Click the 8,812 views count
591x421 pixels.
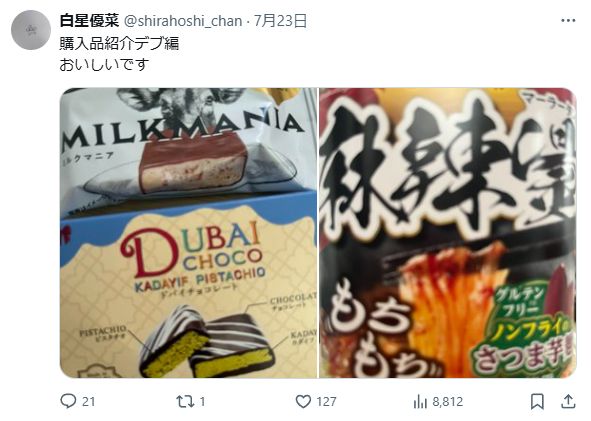tap(447, 402)
